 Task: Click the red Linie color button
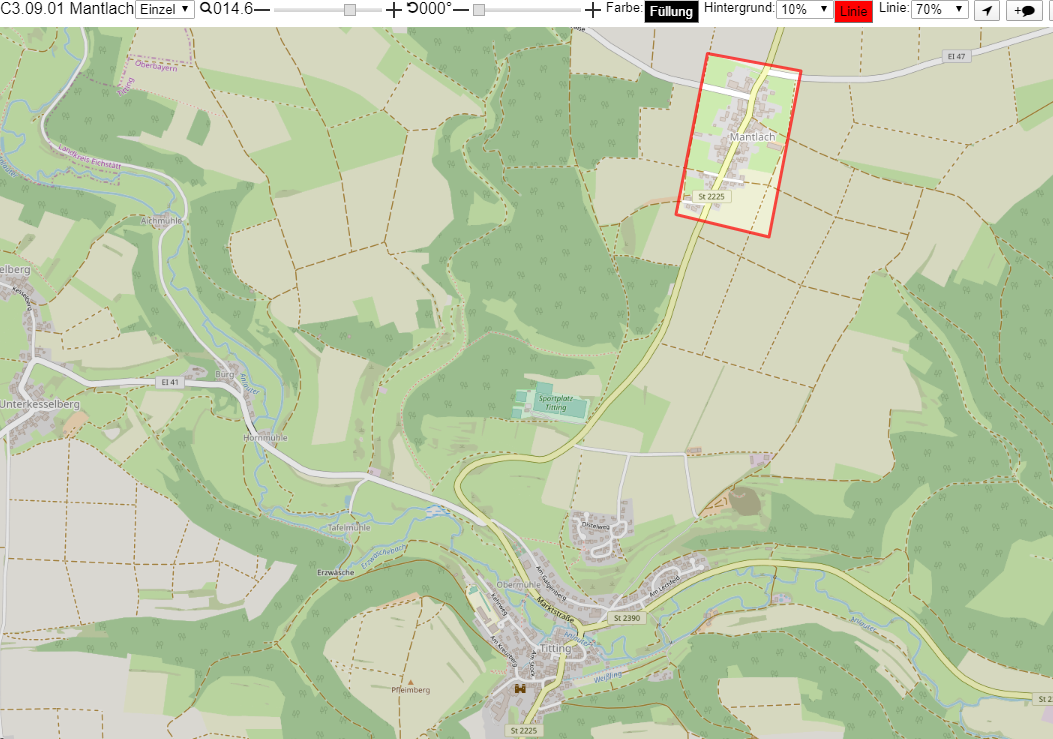tap(854, 11)
